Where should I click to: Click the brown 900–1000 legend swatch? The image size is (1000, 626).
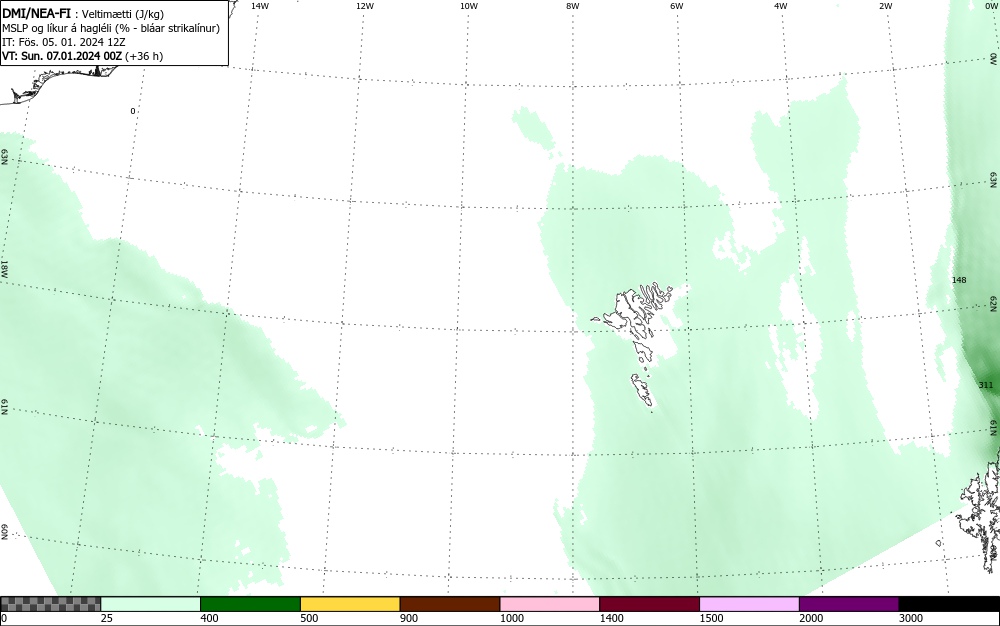(450, 604)
